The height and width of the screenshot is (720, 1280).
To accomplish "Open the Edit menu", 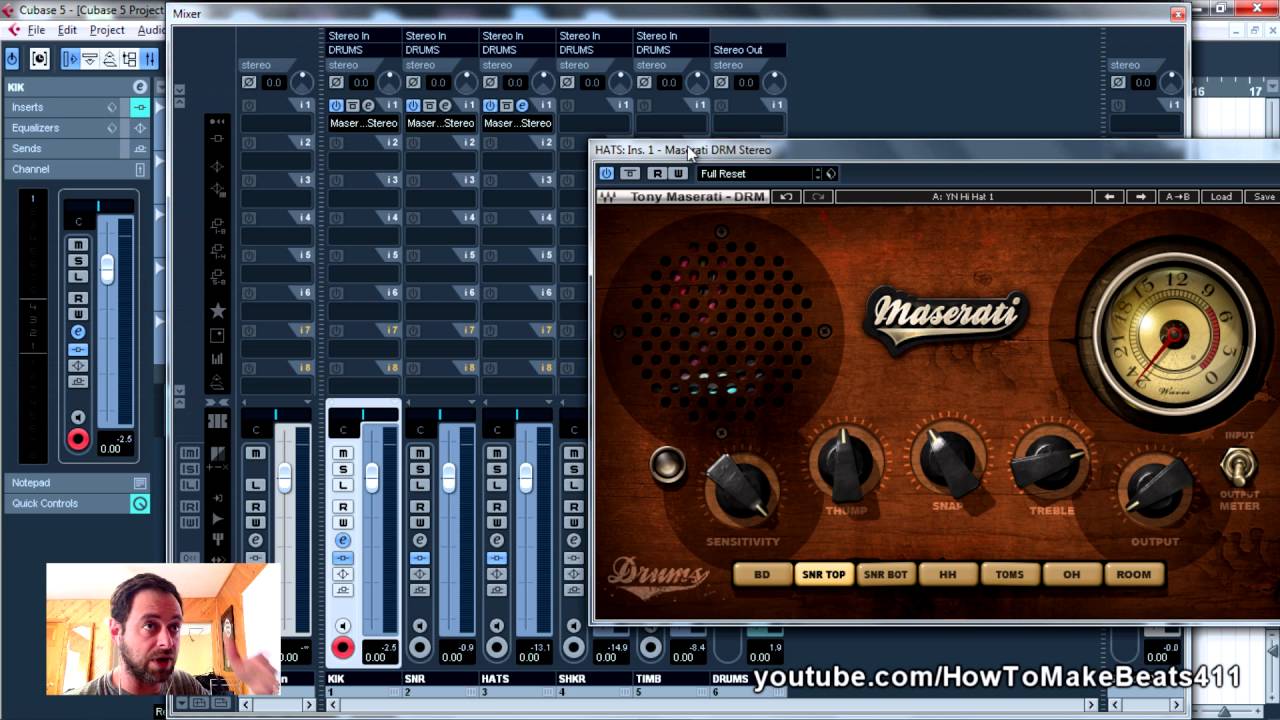I will [x=67, y=30].
